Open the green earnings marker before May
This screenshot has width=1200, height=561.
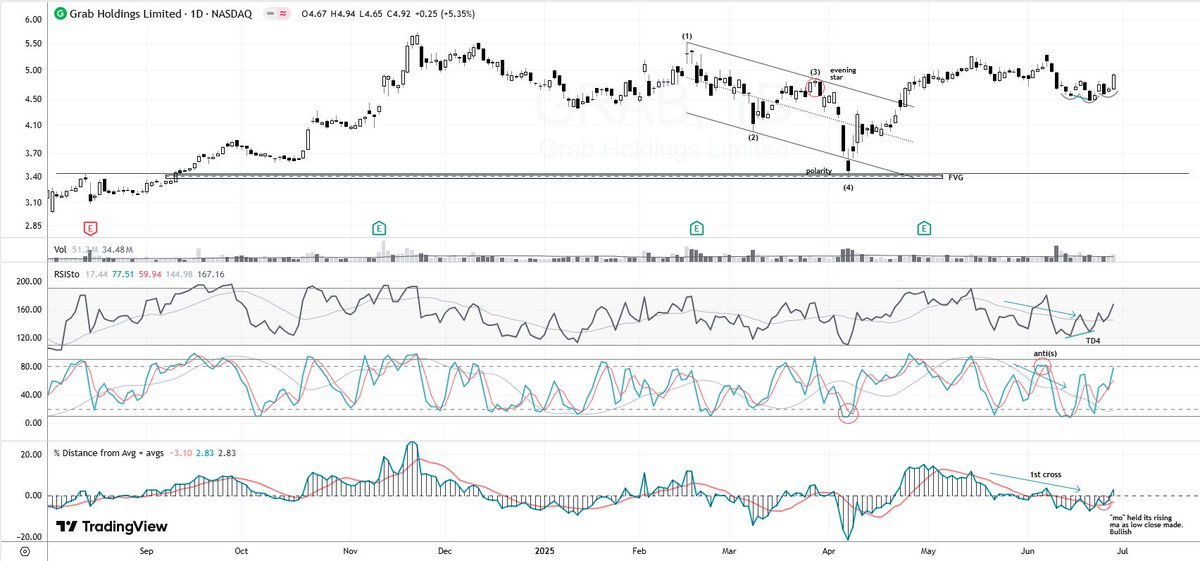(923, 228)
